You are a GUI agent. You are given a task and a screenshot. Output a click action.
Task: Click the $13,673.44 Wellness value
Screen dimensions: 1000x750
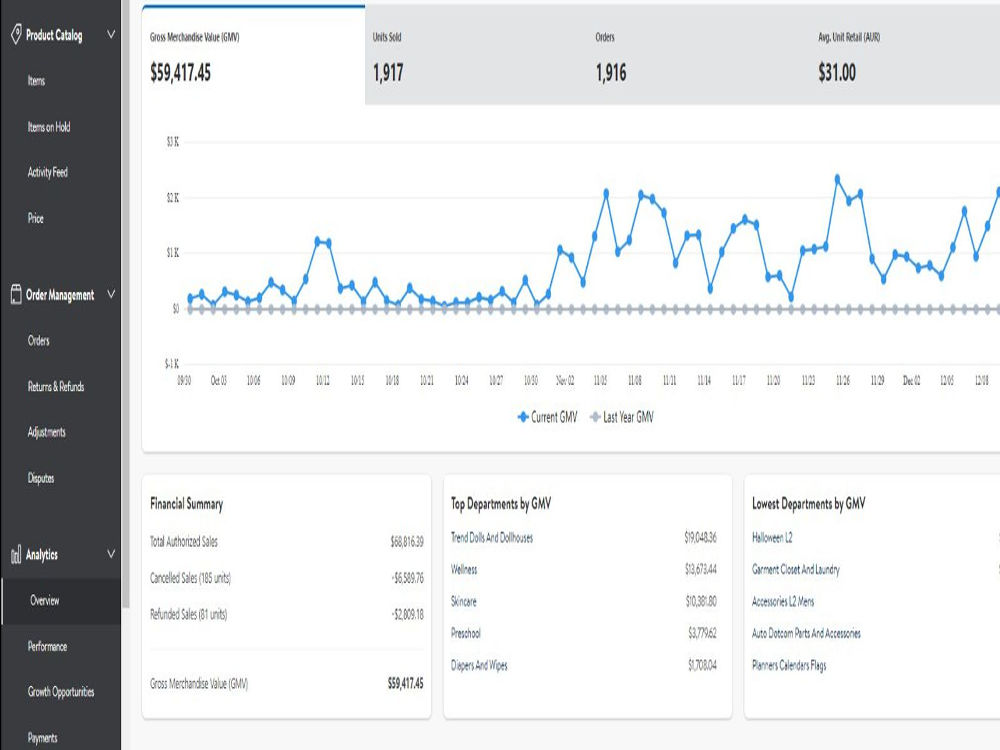pyautogui.click(x=700, y=570)
